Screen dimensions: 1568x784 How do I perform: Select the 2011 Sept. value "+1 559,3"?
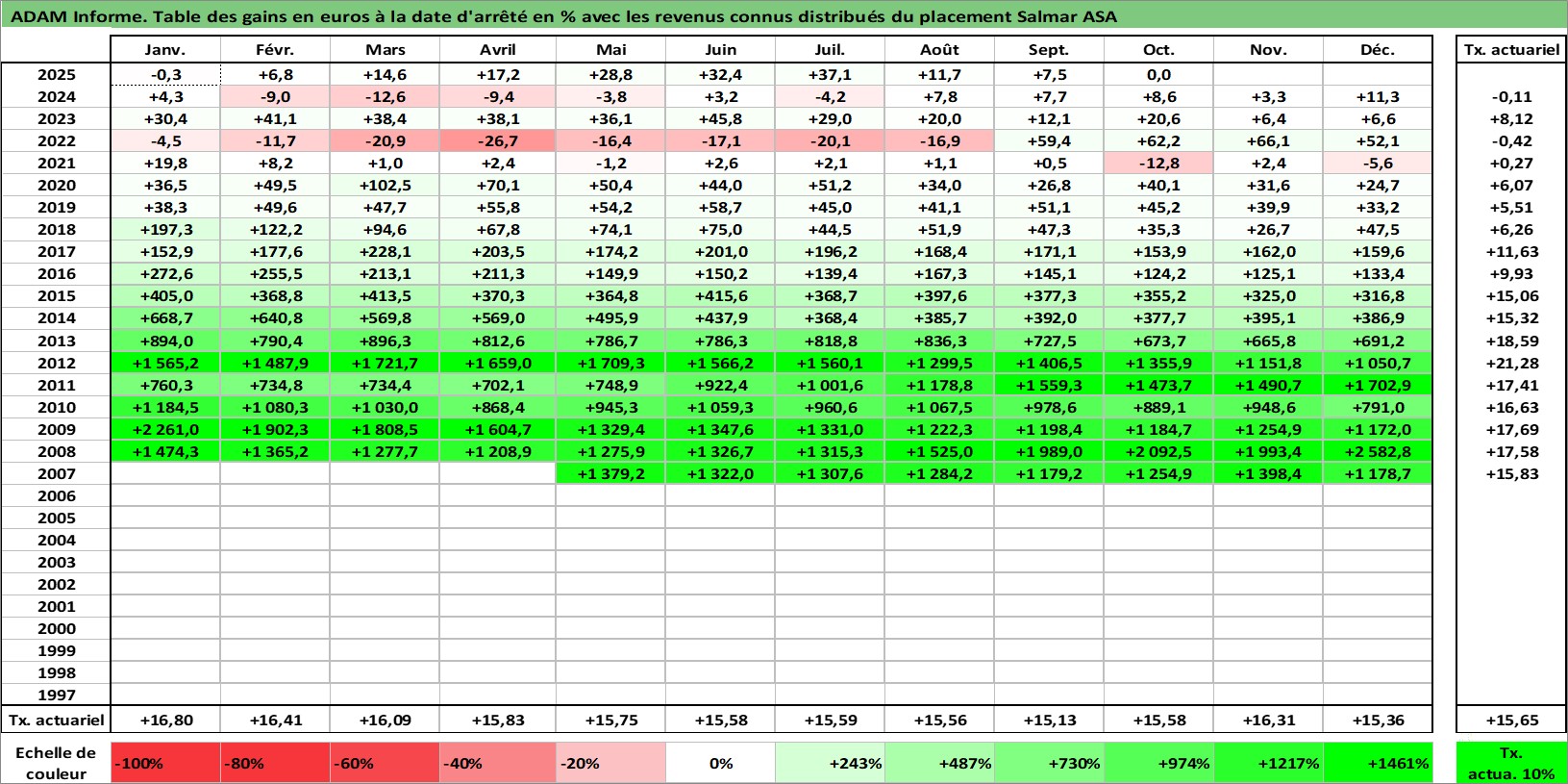(1049, 386)
